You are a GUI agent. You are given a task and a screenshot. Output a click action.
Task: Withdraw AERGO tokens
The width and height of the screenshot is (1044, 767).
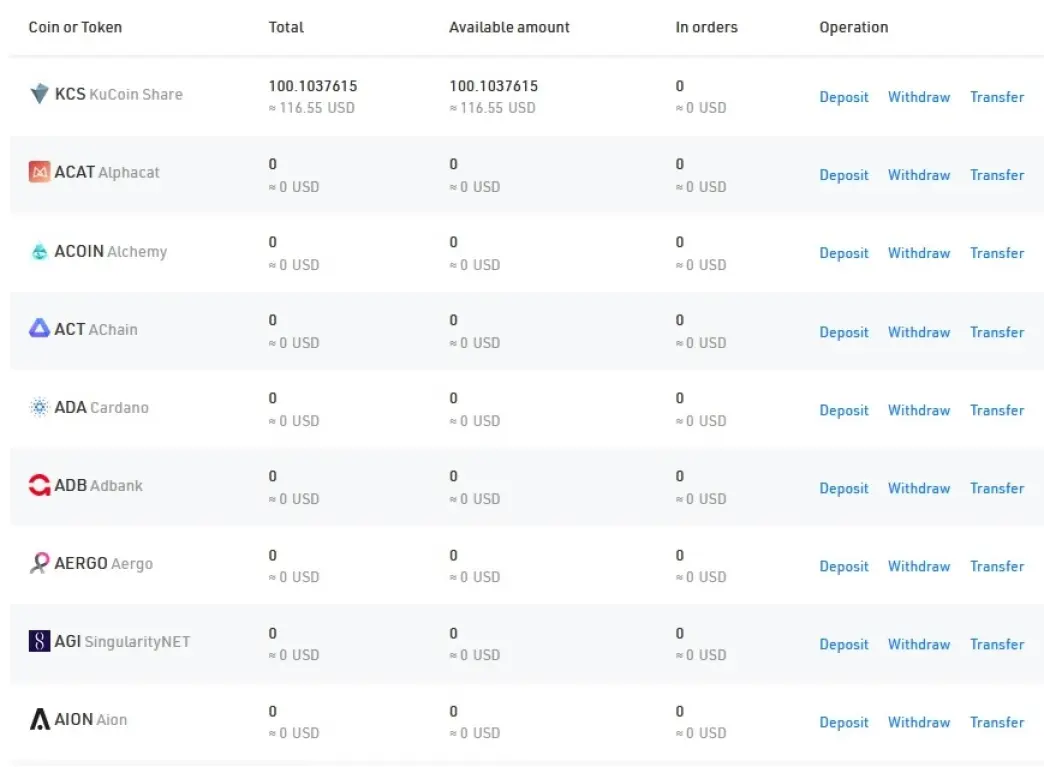919,566
